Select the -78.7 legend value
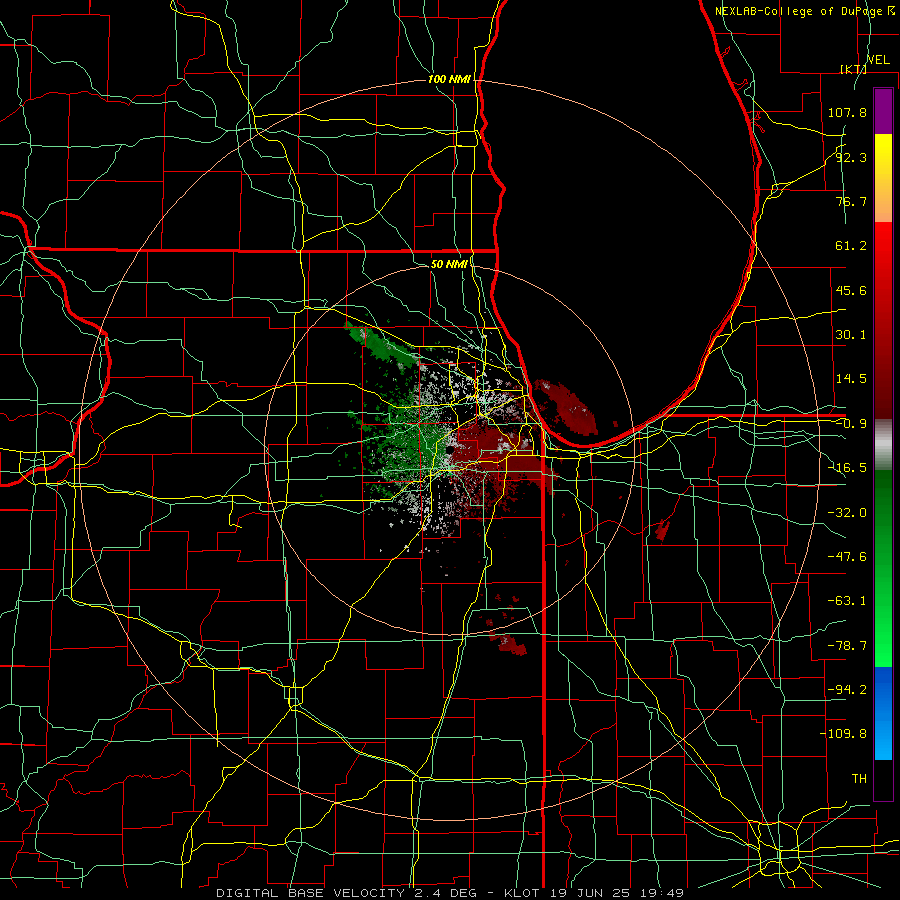The width and height of the screenshot is (900, 900). pos(847,646)
